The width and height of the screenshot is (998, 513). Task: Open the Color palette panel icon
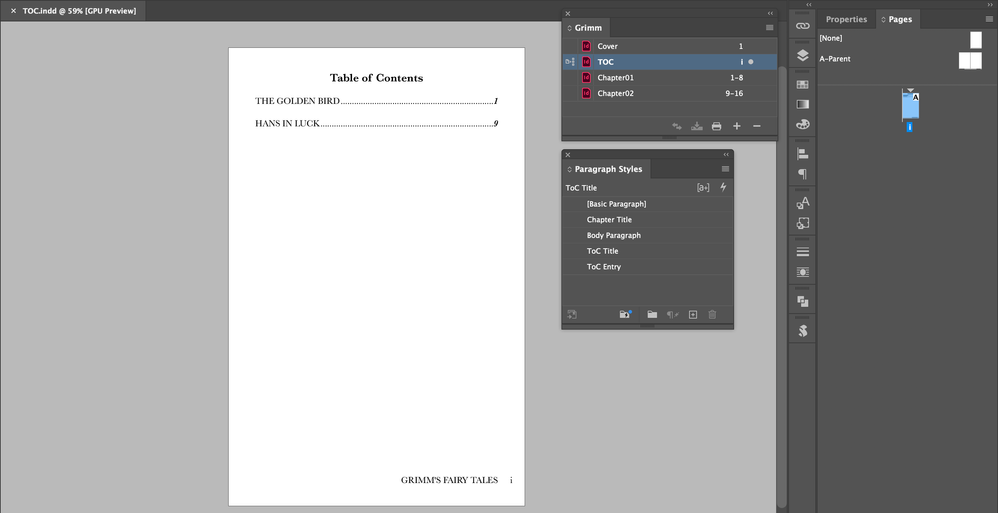803,124
